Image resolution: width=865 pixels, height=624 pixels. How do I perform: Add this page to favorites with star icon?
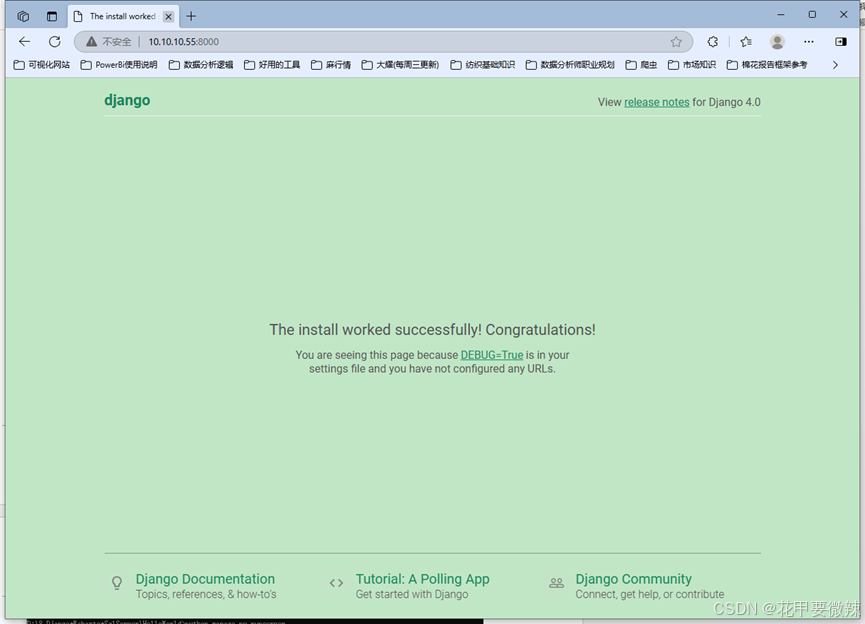(x=676, y=41)
